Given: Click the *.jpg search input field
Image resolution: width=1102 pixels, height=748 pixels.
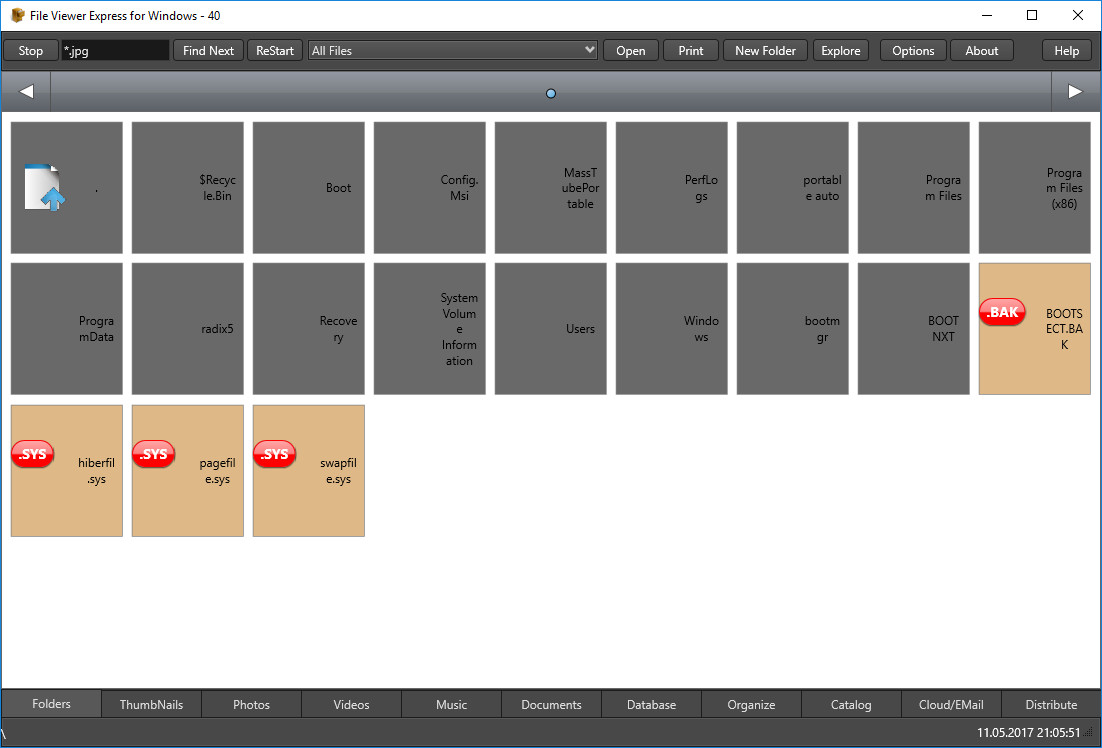Looking at the screenshot, I should click(x=115, y=50).
